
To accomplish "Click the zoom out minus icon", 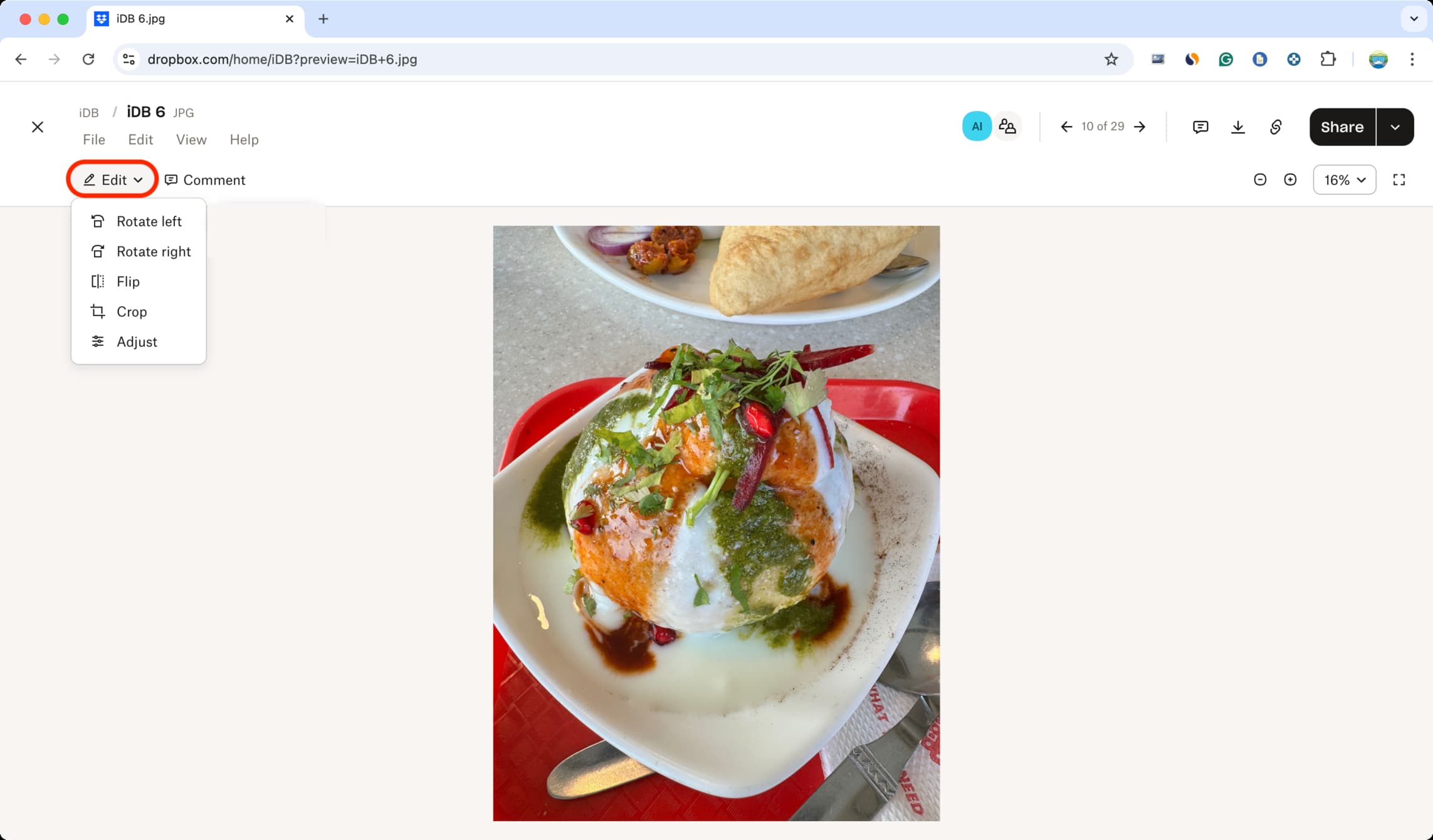I will click(1259, 180).
